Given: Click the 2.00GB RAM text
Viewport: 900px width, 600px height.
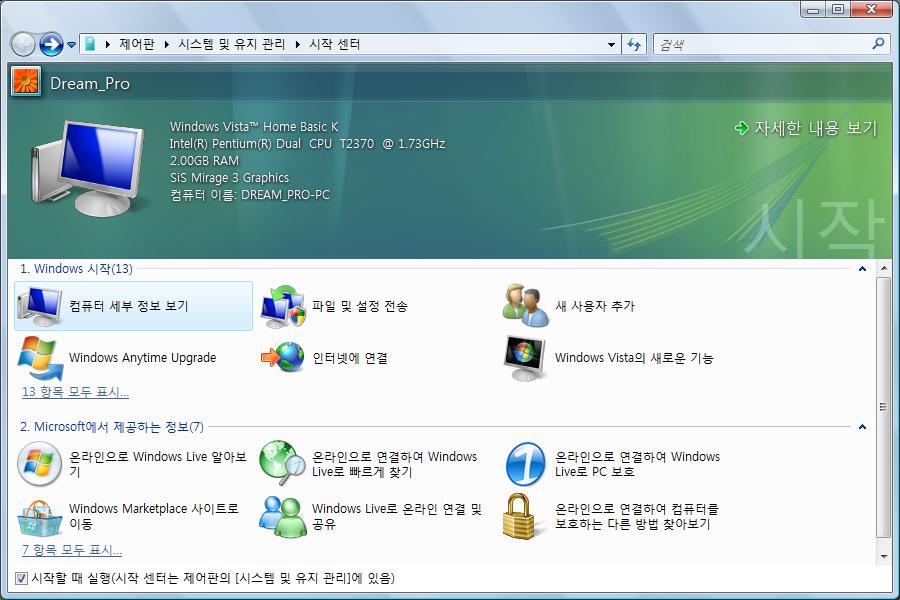Looking at the screenshot, I should click(204, 160).
